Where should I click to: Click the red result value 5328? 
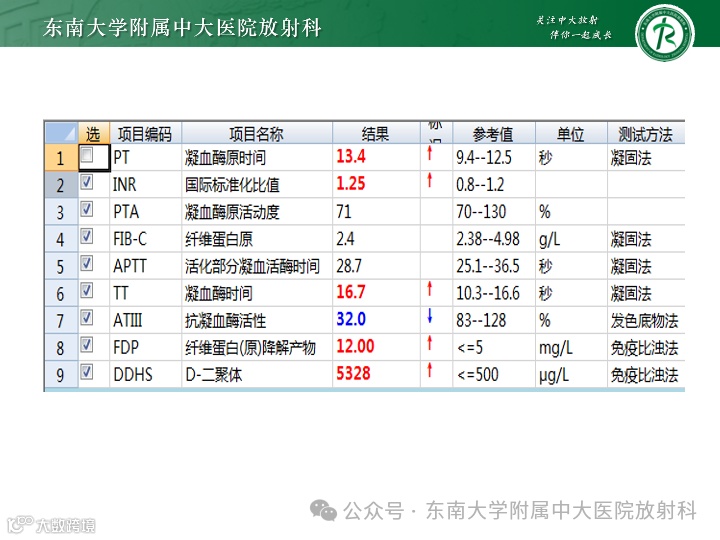click(353, 373)
